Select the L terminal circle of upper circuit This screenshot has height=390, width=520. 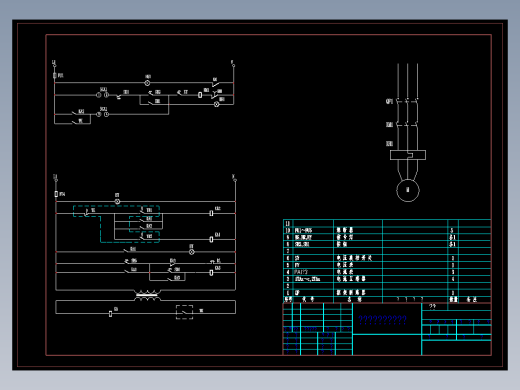[x=55, y=66]
